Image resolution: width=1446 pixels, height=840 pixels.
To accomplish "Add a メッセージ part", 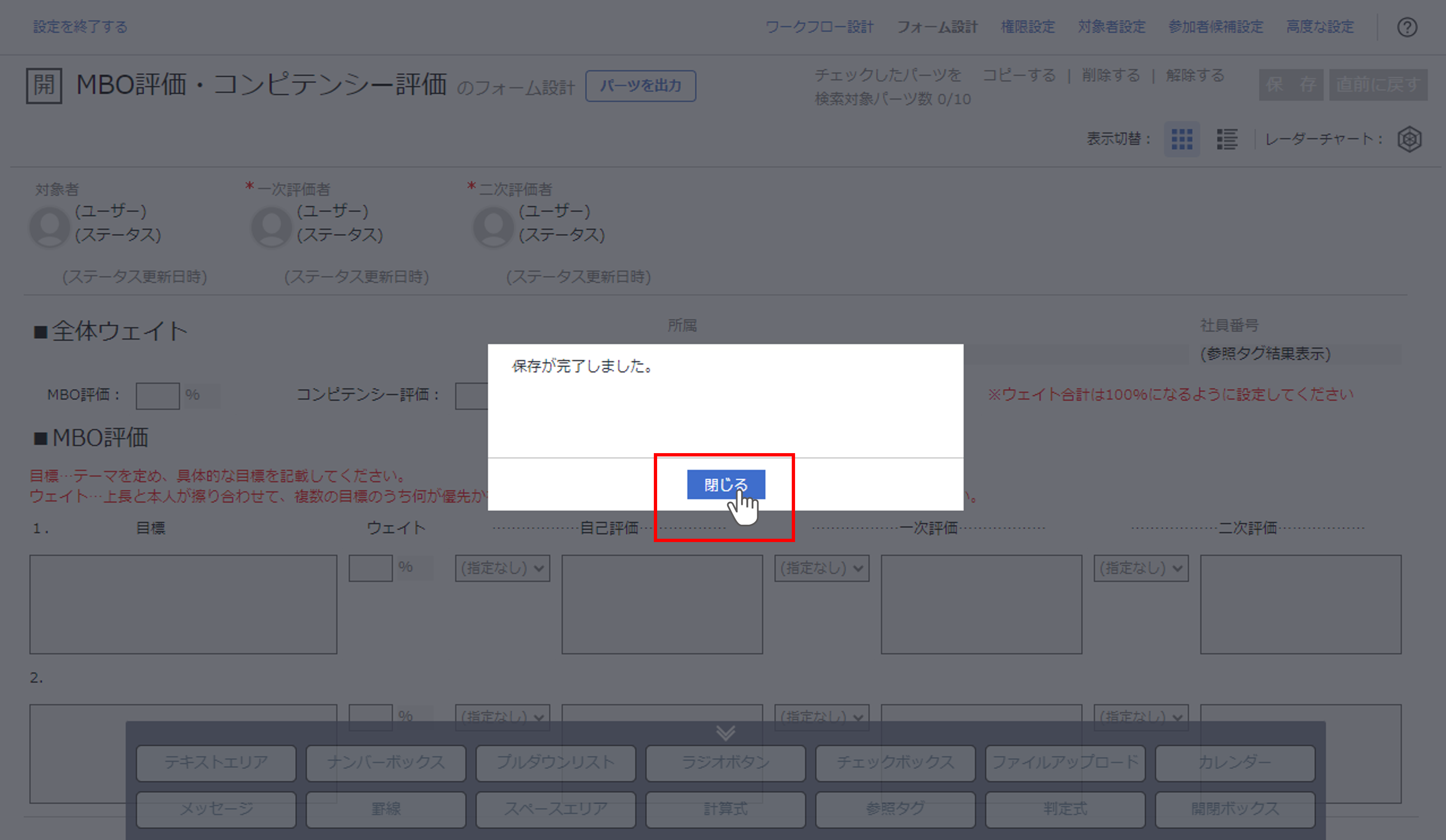I will click(x=216, y=810).
